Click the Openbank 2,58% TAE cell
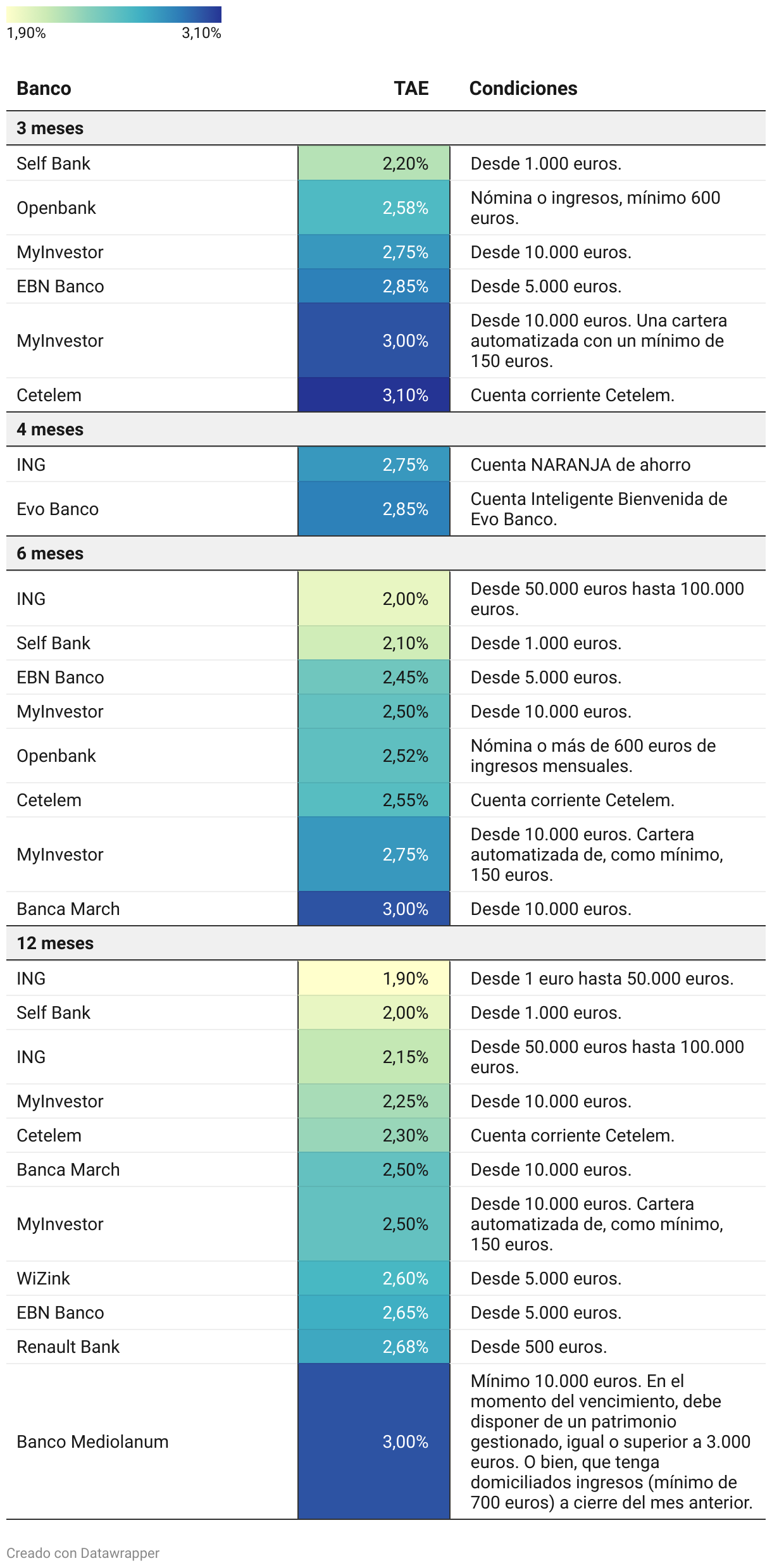This screenshot has width=772, height=1568. (374, 208)
